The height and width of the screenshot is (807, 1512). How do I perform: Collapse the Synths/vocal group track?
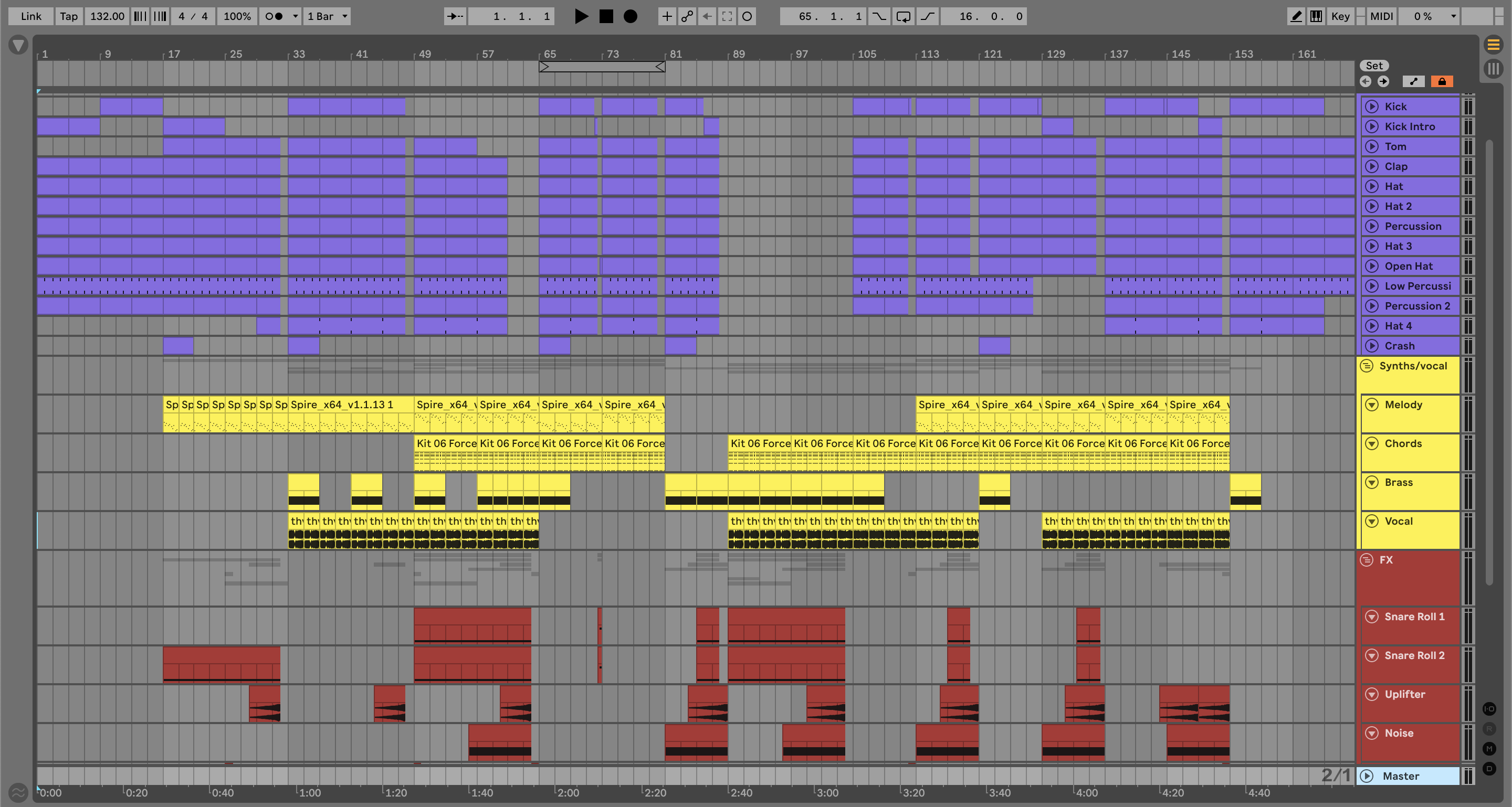(1367, 366)
